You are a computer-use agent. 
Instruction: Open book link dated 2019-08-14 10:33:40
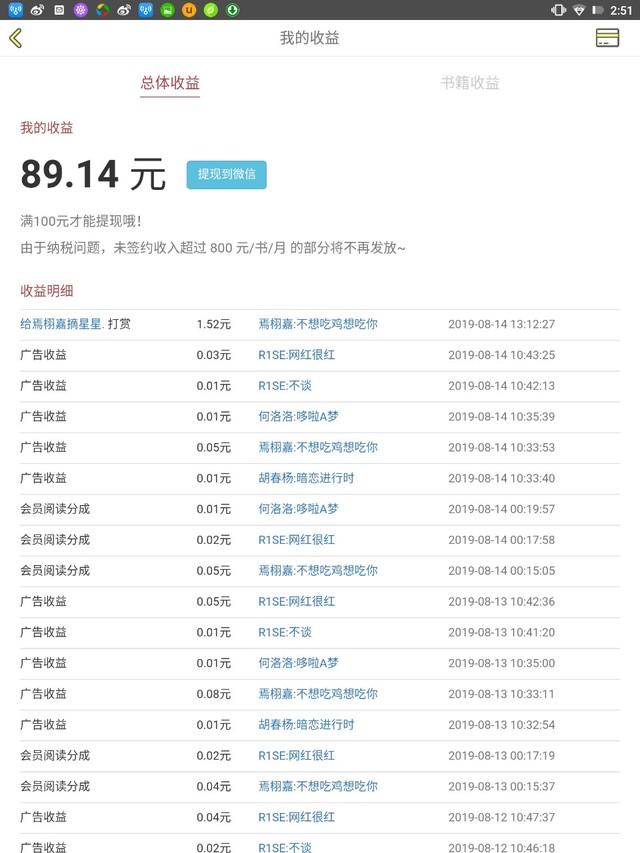pyautogui.click(x=305, y=478)
